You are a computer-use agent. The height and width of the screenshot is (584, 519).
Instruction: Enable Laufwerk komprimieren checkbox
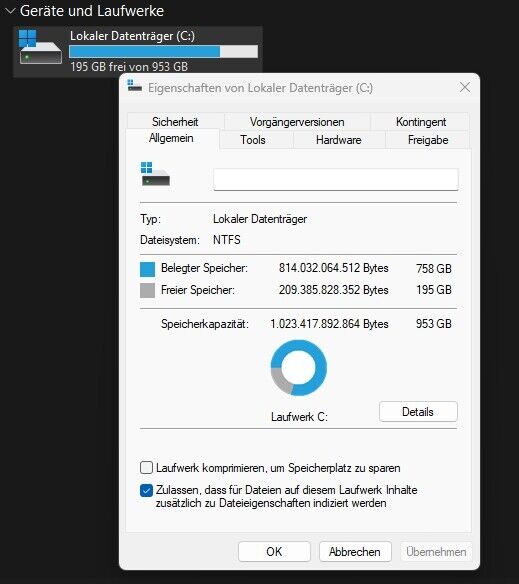[x=146, y=467]
